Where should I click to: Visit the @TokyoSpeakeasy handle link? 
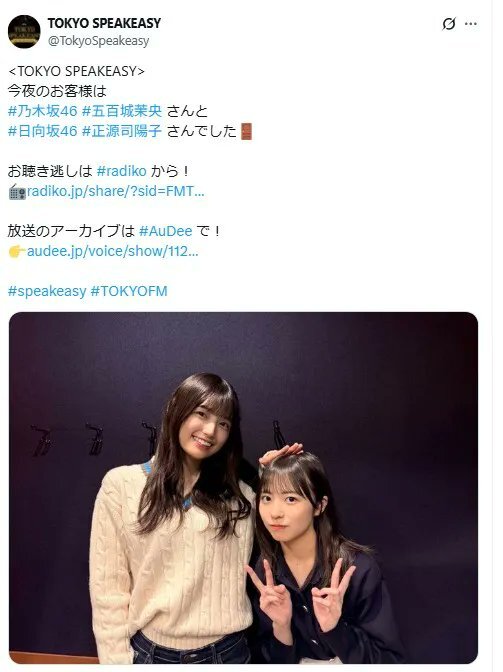coord(98,41)
